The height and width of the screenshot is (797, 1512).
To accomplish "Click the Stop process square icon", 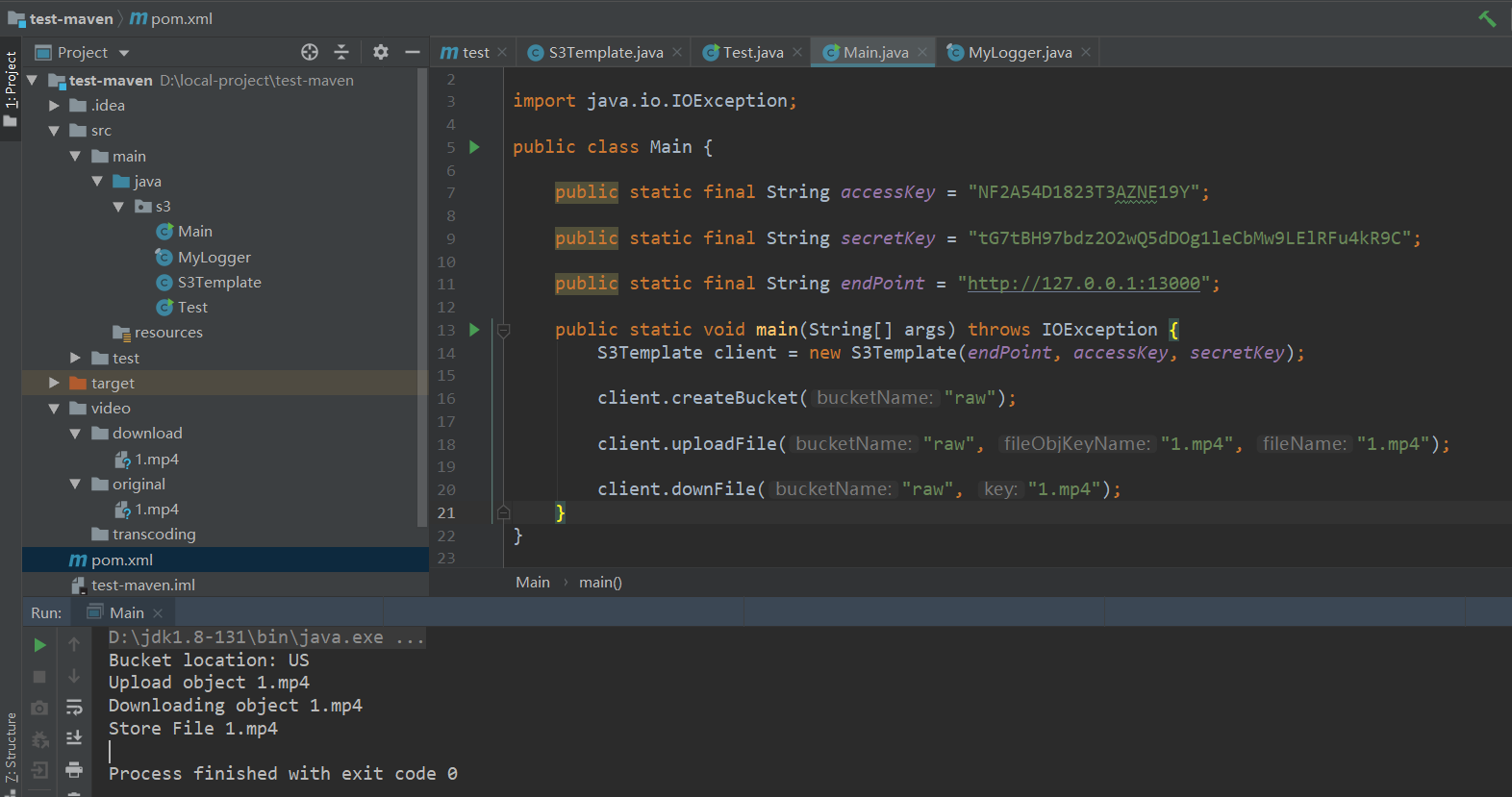I will (39, 677).
